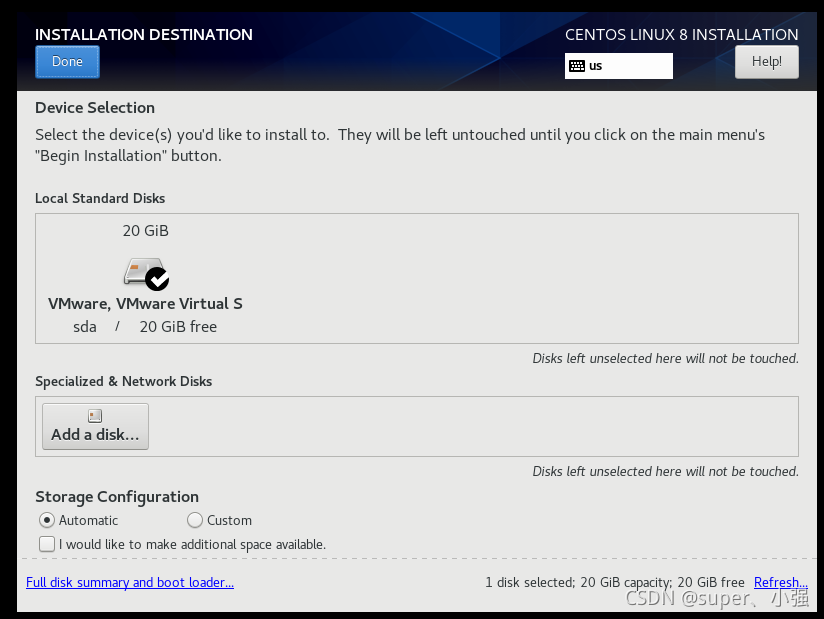Click the checkmark badge on the sda disk
824x619 pixels.
pos(157,279)
